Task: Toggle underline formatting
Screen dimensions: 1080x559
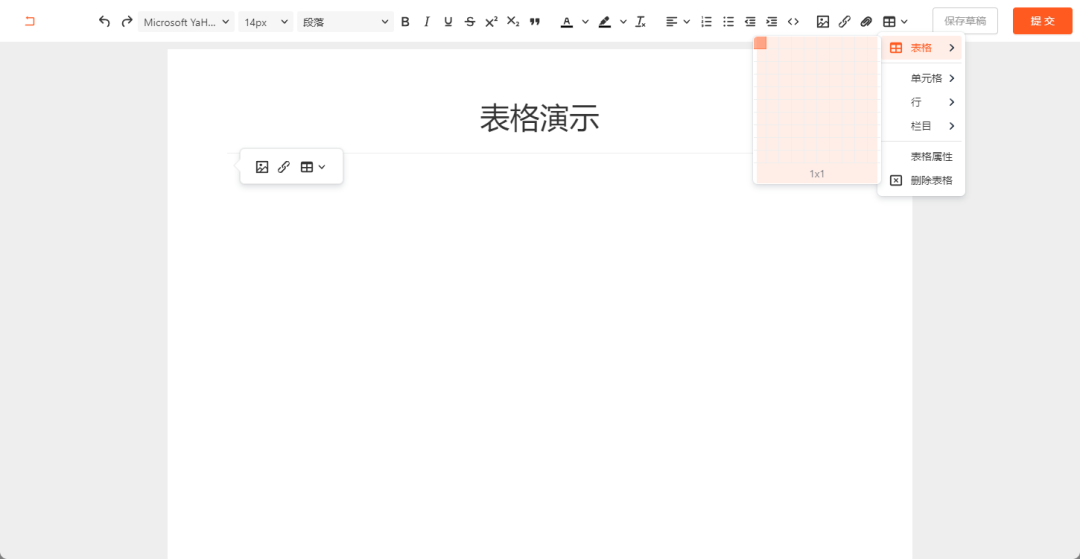Action: [448, 21]
